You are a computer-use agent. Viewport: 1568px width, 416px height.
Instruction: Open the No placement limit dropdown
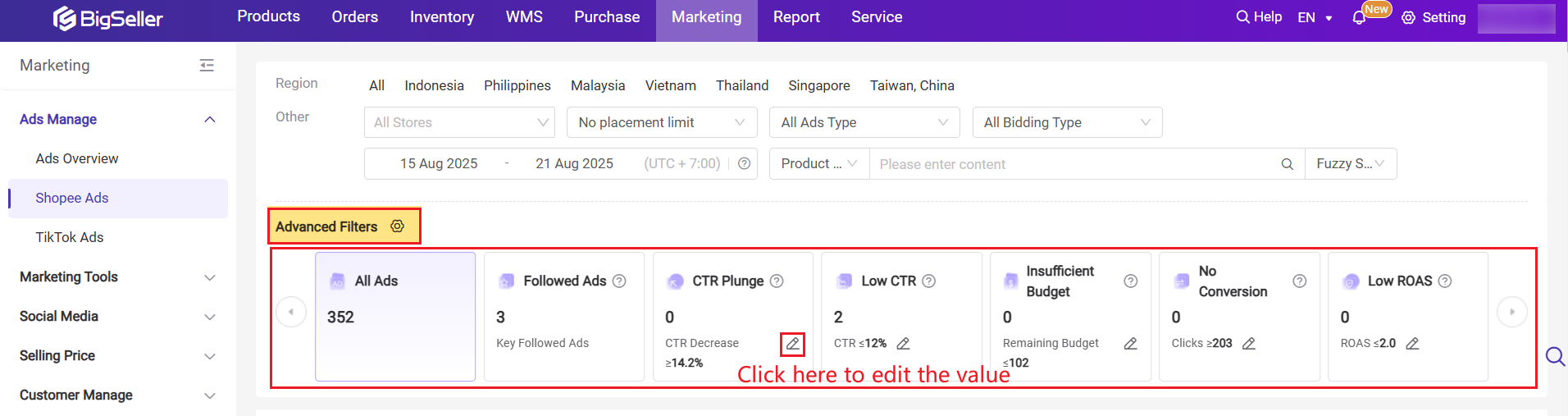point(662,122)
